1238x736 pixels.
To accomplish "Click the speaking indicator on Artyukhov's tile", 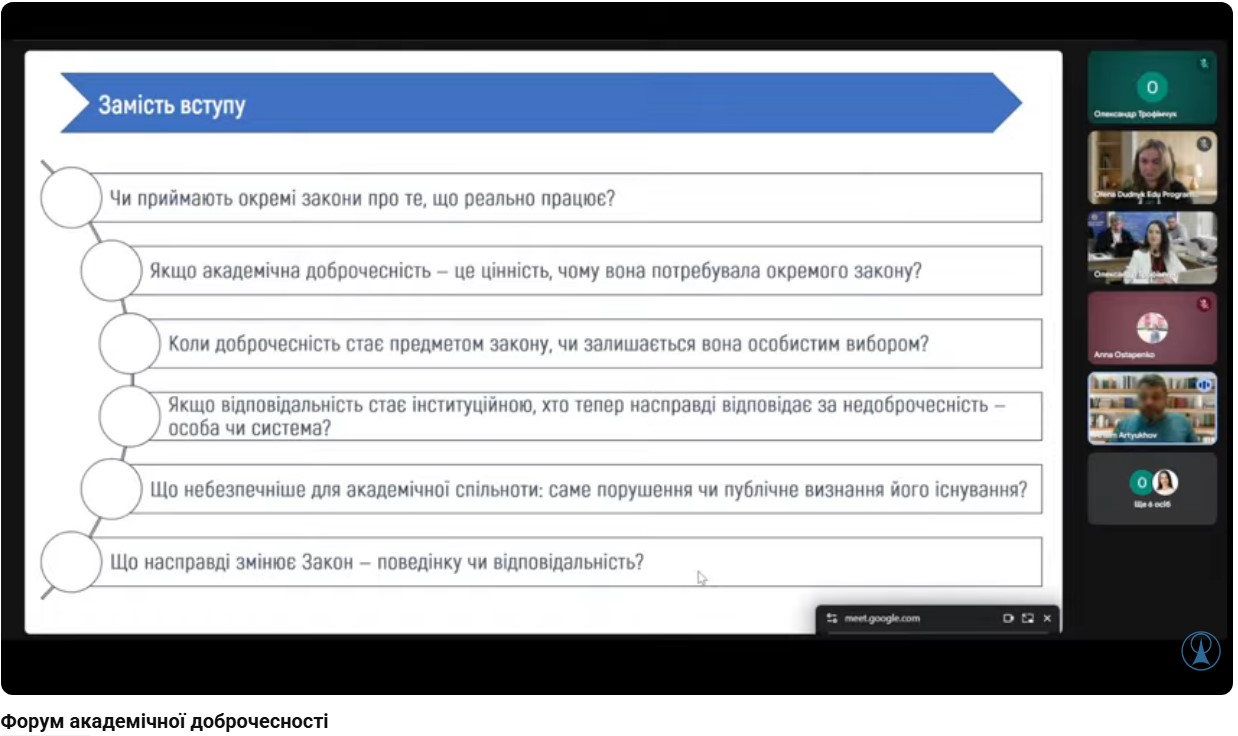I will click(1204, 385).
